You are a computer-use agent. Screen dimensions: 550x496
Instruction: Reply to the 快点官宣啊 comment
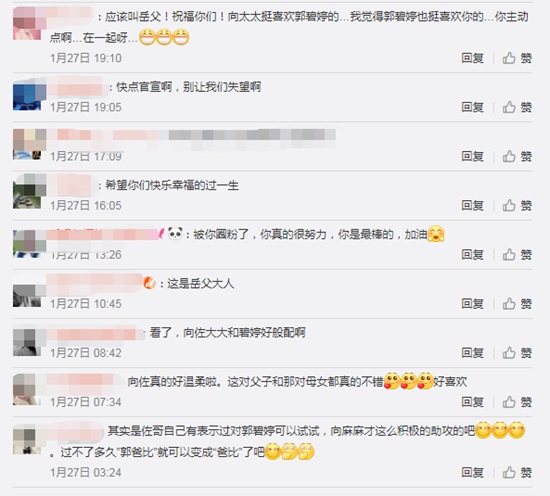(x=472, y=107)
